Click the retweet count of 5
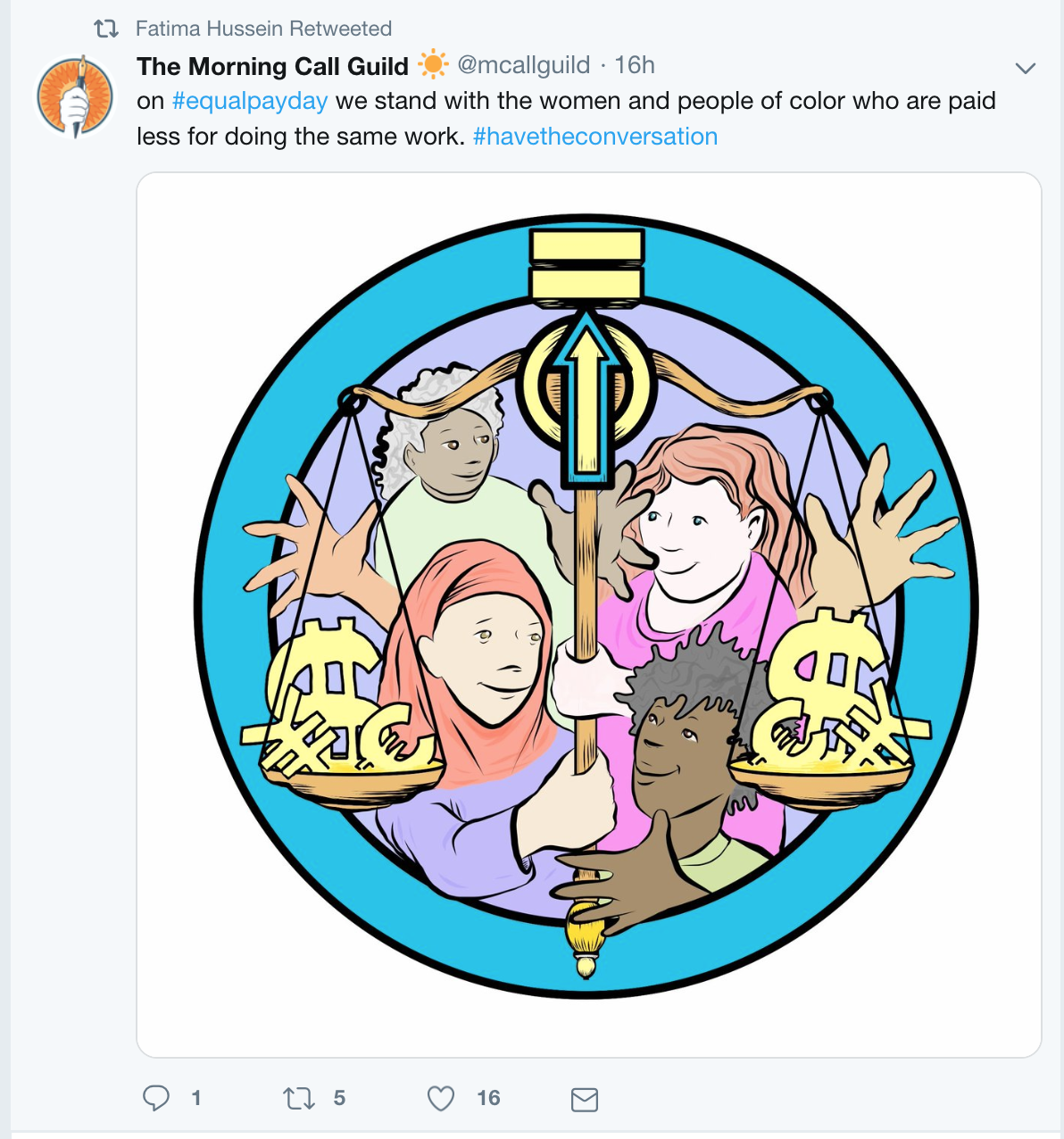This screenshot has height=1139, width=1064. click(x=339, y=1098)
